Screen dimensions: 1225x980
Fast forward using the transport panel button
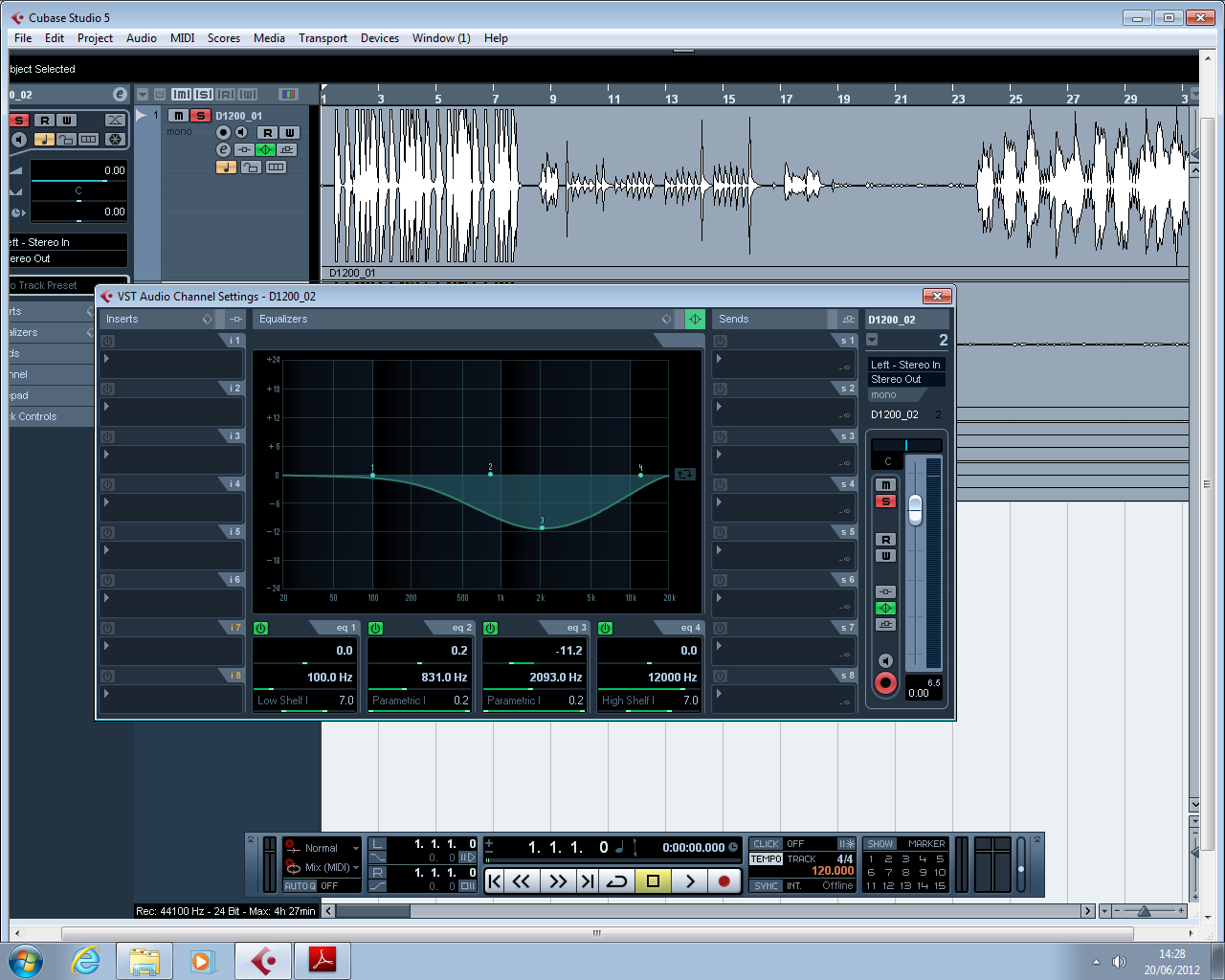tap(558, 881)
